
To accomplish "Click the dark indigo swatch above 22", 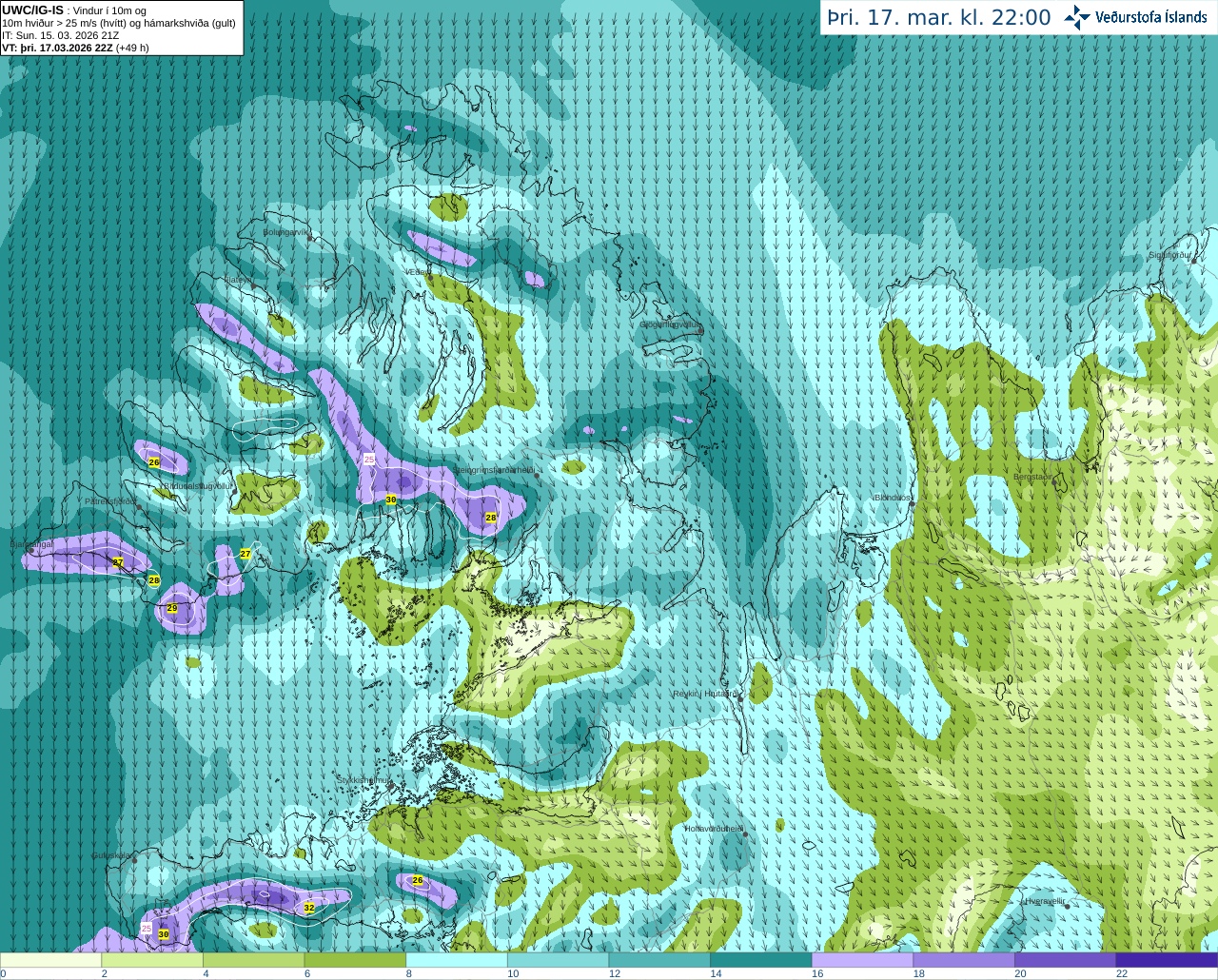I will pos(1167,959).
